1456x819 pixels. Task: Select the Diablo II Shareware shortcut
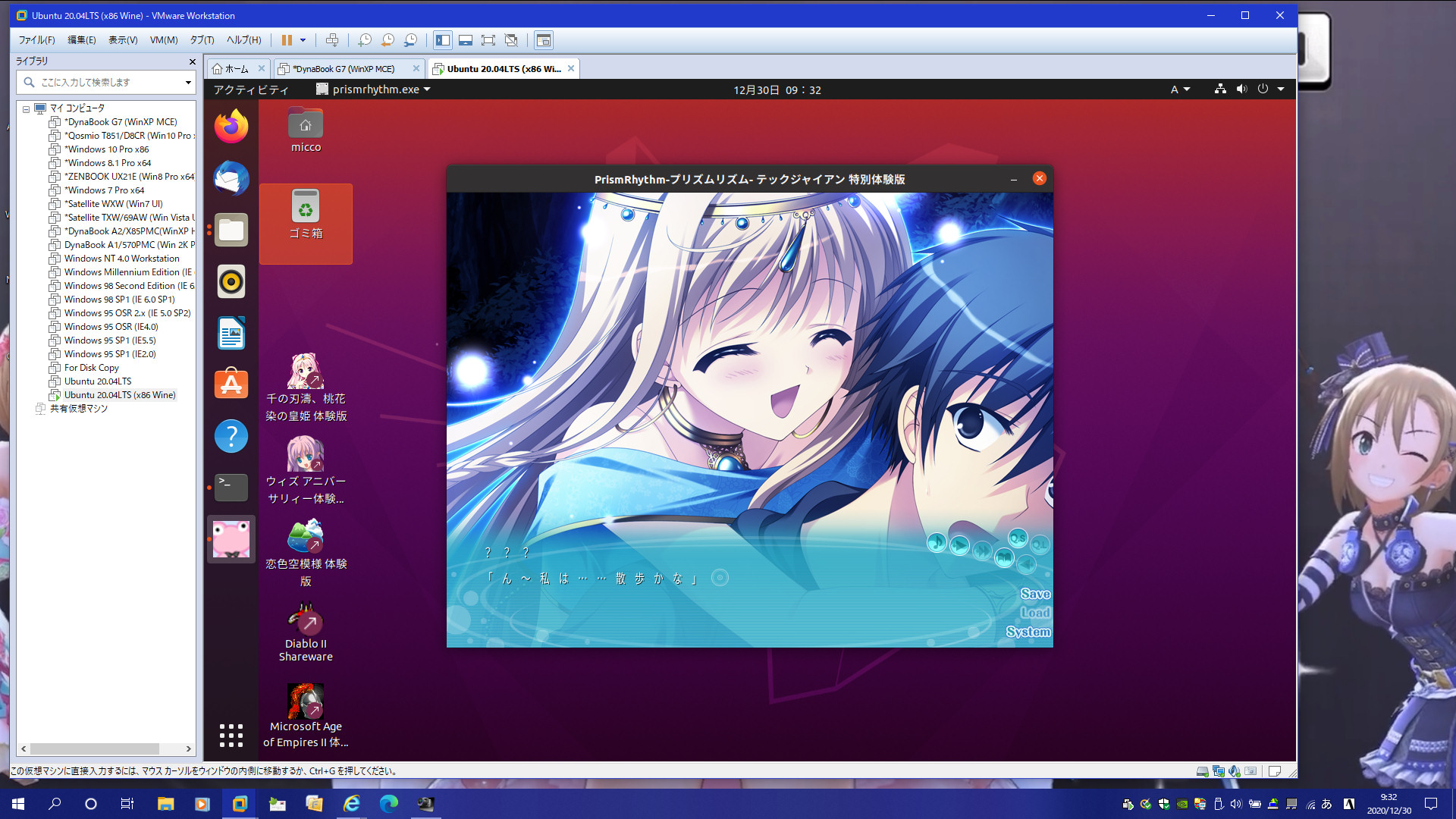pos(306,633)
